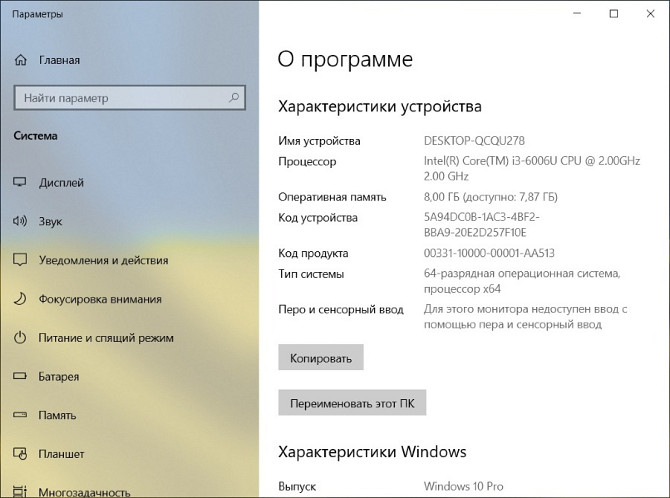This screenshot has height=498, width=670.
Task: Click the home icon beside Главная
Action: pyautogui.click(x=21, y=60)
